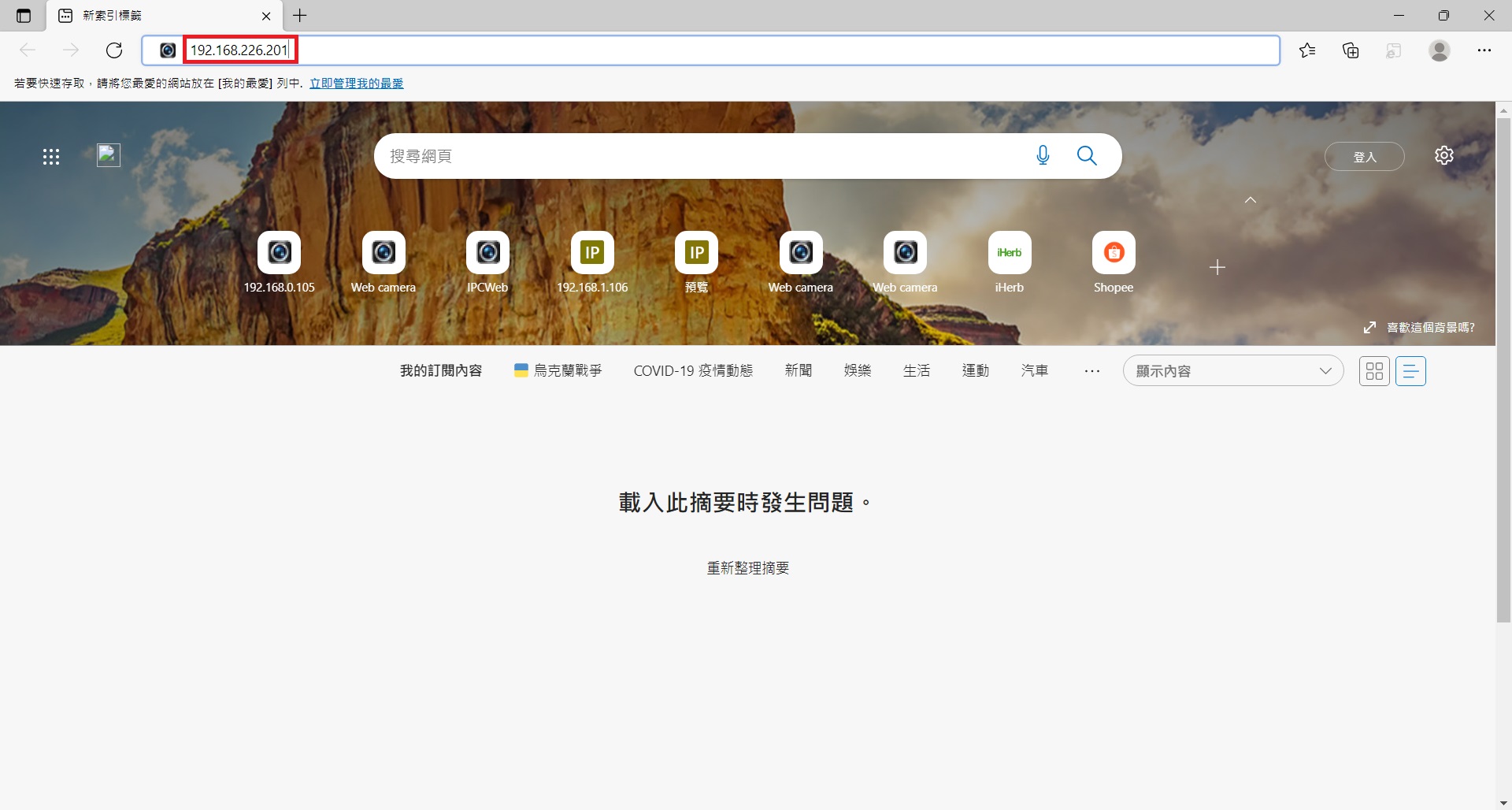Select the COVID-19 疫情動態 tab
The width and height of the screenshot is (1512, 810).
click(x=693, y=371)
